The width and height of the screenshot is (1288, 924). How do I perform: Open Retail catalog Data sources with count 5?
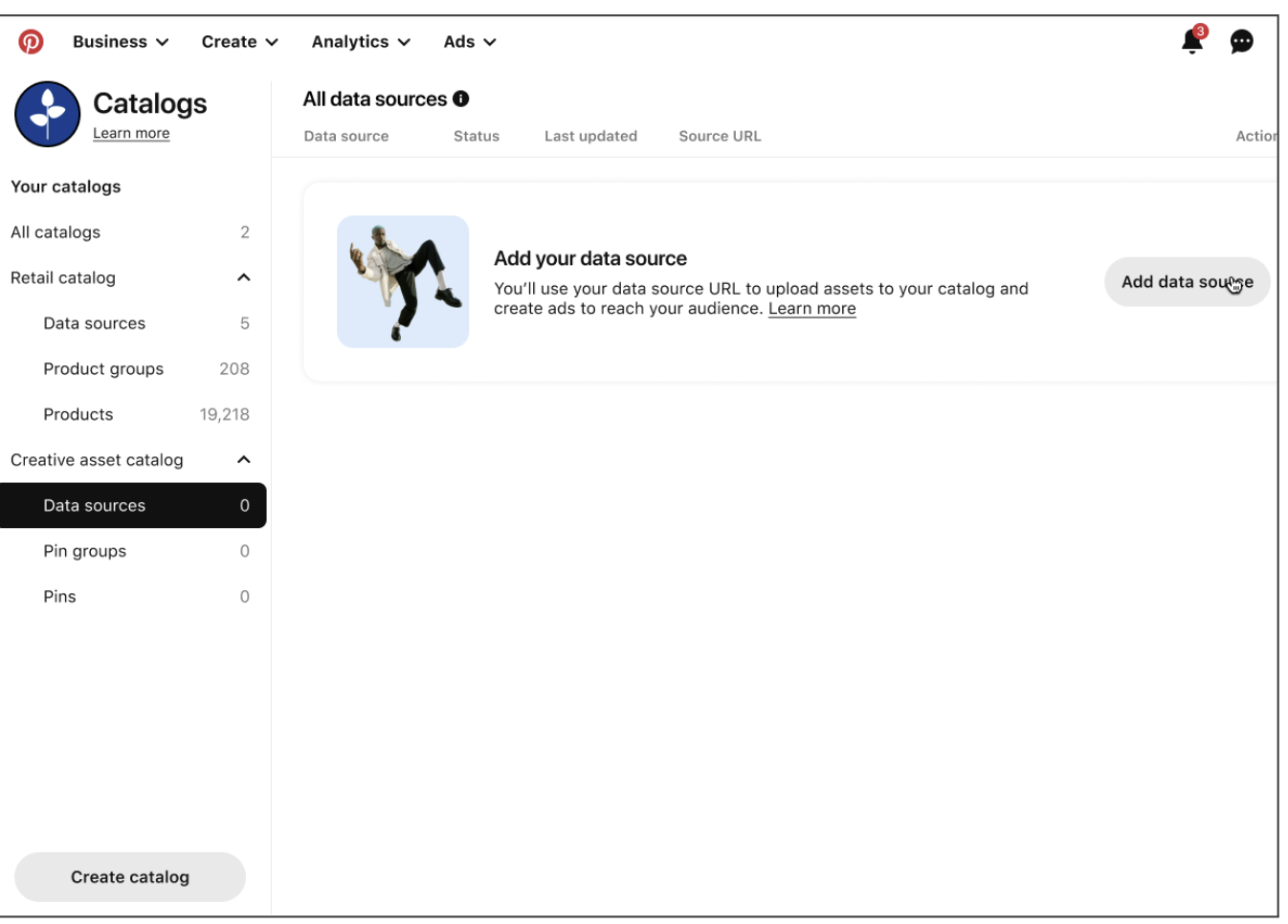pos(133,323)
